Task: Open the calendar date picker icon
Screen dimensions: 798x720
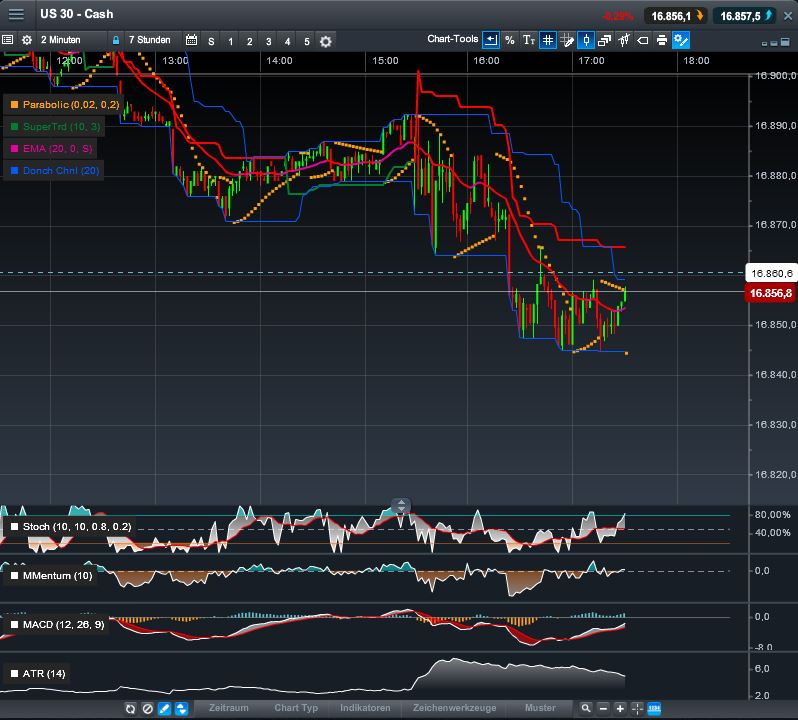Action: 191,40
